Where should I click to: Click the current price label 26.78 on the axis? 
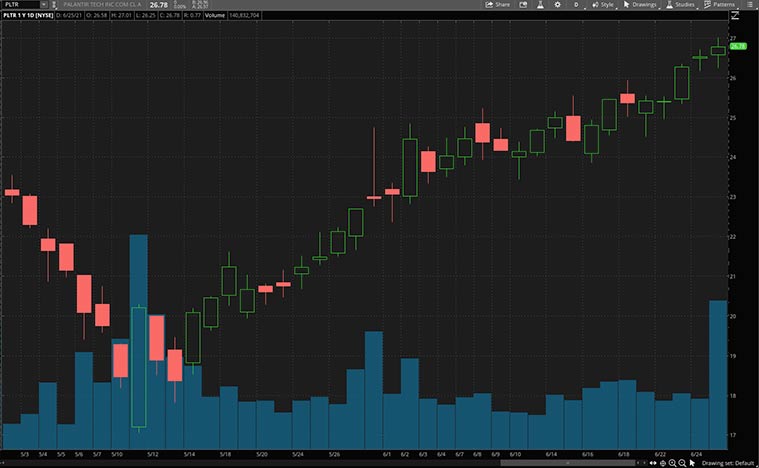pos(738,46)
